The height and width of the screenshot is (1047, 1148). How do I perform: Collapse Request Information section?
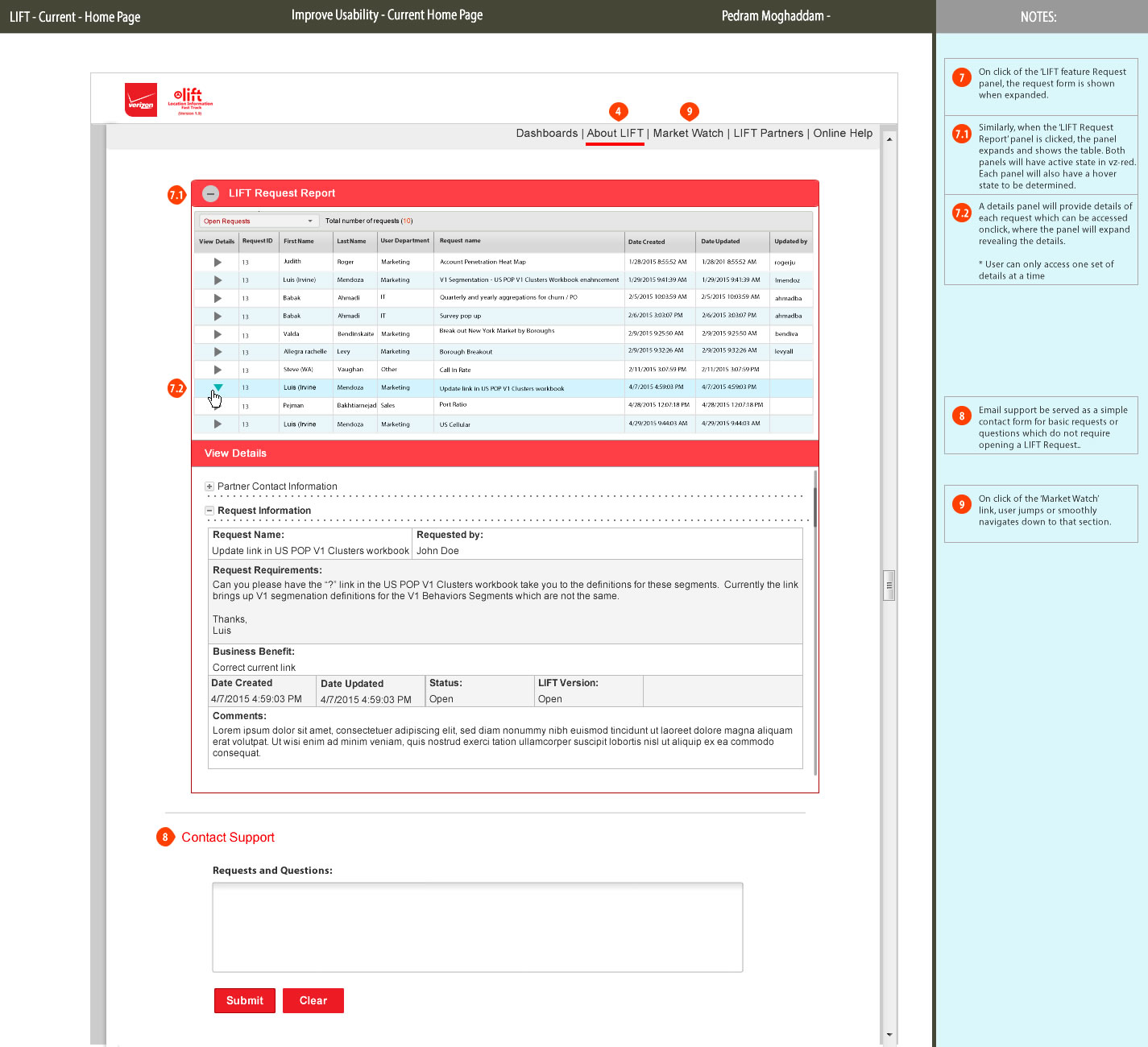pyautogui.click(x=209, y=511)
